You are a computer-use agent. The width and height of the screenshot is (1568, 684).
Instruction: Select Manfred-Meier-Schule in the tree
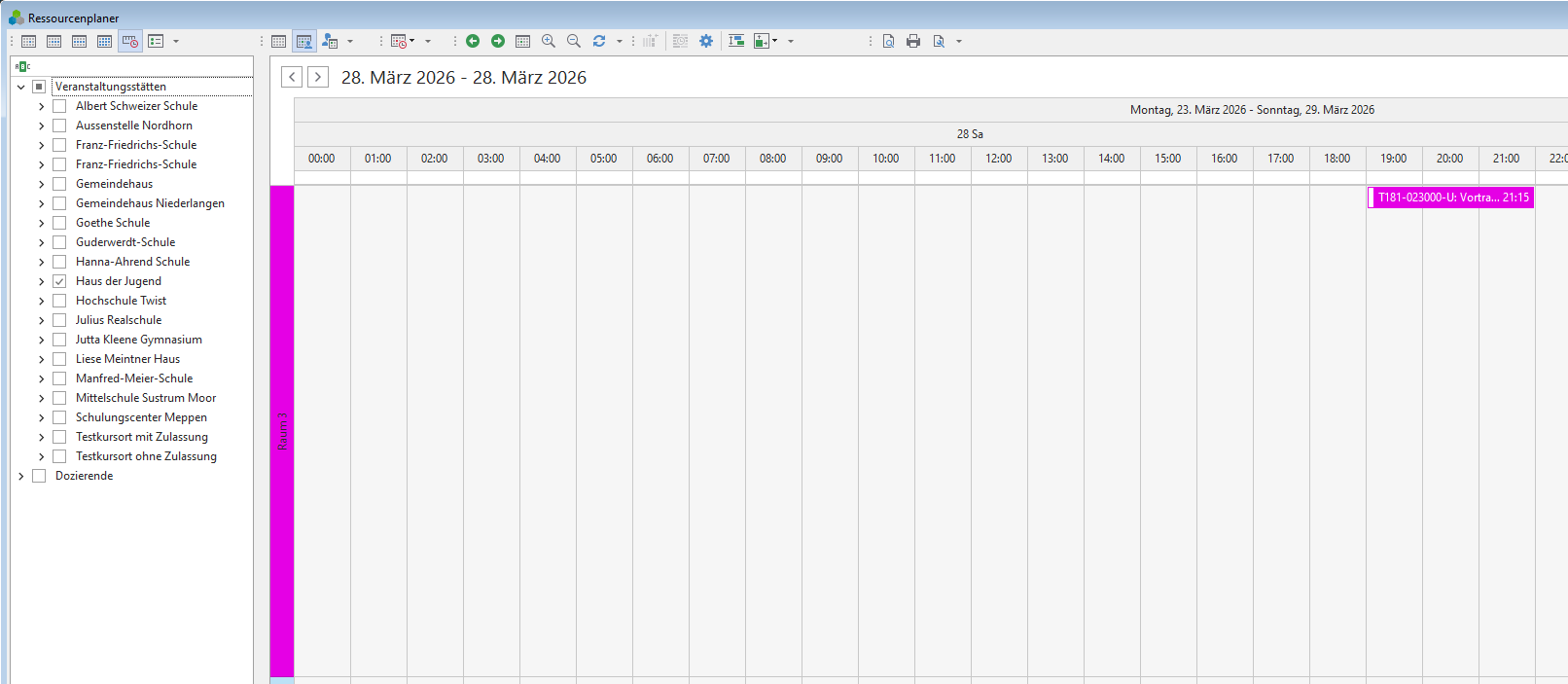134,378
